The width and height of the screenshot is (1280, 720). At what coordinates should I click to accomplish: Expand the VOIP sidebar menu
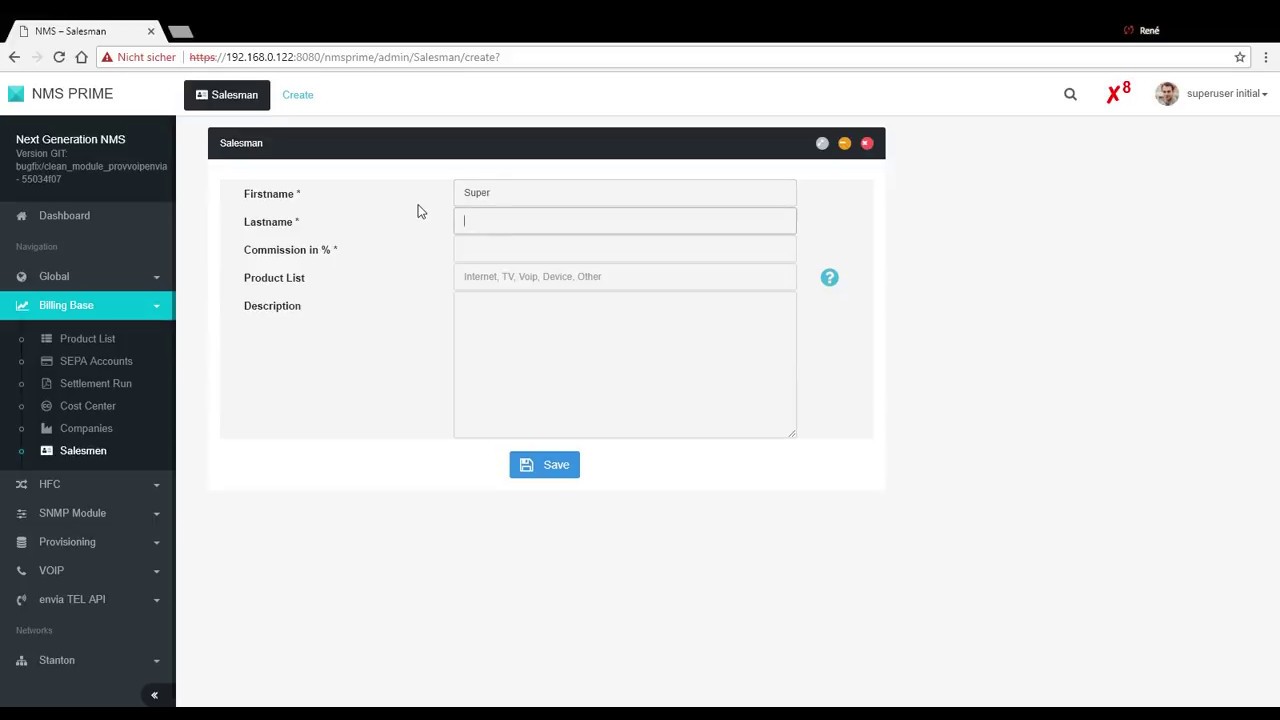[87, 571]
